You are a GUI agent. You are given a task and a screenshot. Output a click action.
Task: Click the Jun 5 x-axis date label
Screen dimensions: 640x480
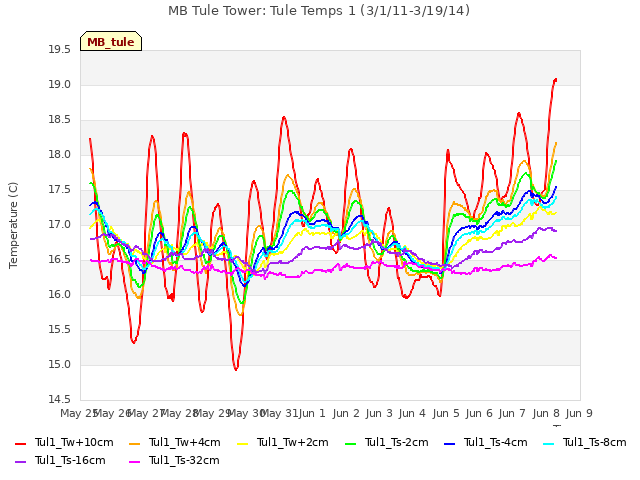[x=446, y=413]
